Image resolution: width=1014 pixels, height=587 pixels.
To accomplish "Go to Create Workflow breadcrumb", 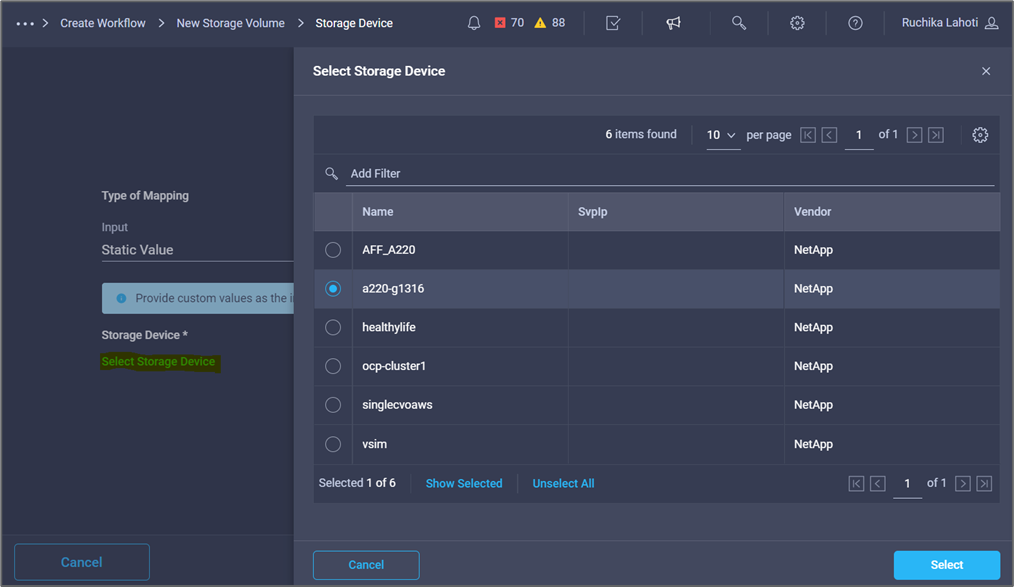I will tap(103, 23).
